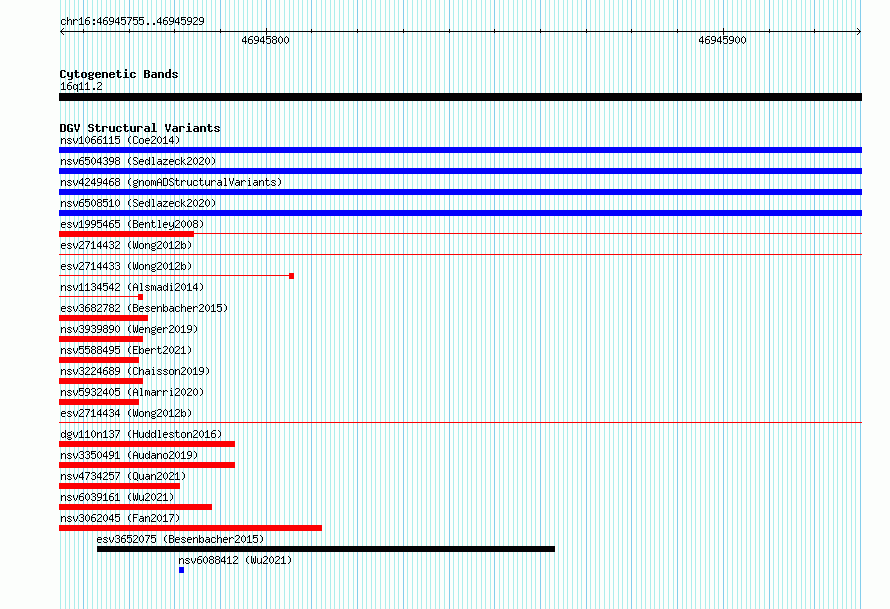
Task: Click the small blue marker for nsv6088412
Action: pyautogui.click(x=182, y=570)
